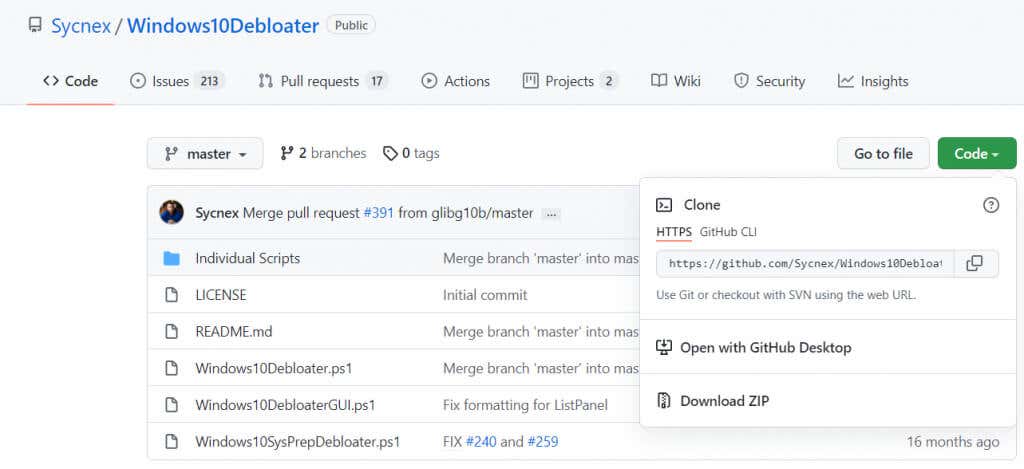
Task: View the 2 branches link
Action: [323, 154]
